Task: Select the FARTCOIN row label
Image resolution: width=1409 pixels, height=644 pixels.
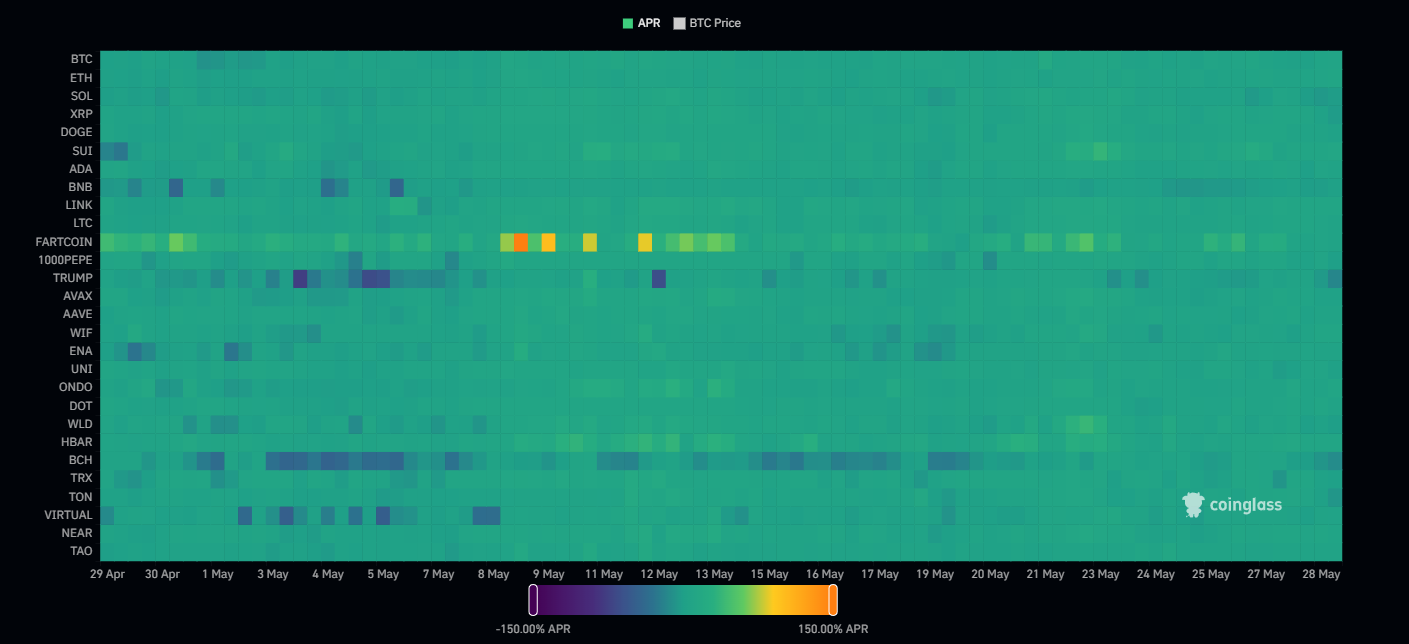Action: pyautogui.click(x=64, y=242)
